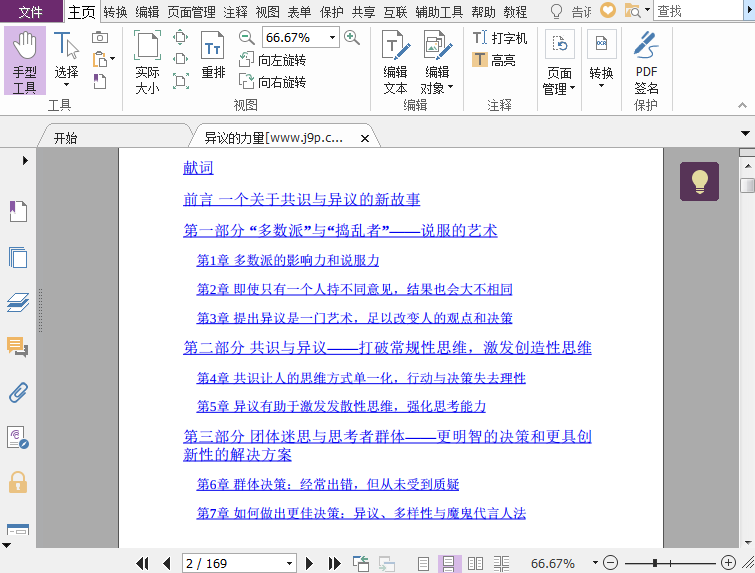Rotate view left (向左旋转)

pos(273,60)
